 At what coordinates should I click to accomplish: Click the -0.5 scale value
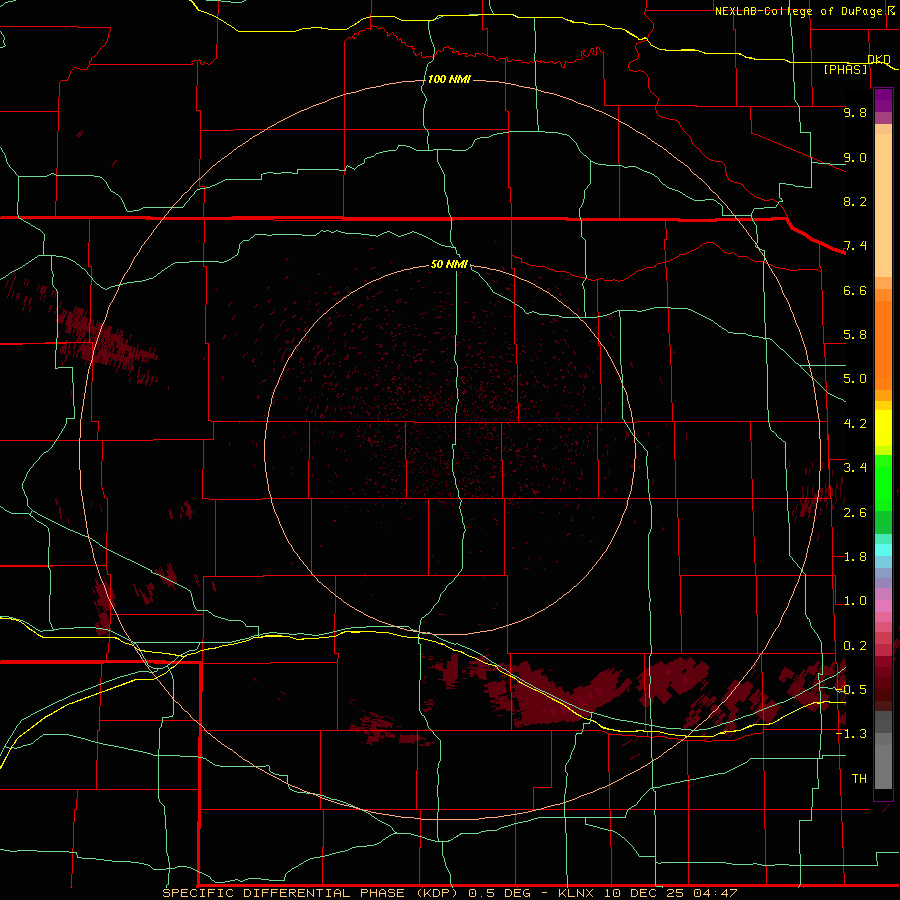point(850,690)
